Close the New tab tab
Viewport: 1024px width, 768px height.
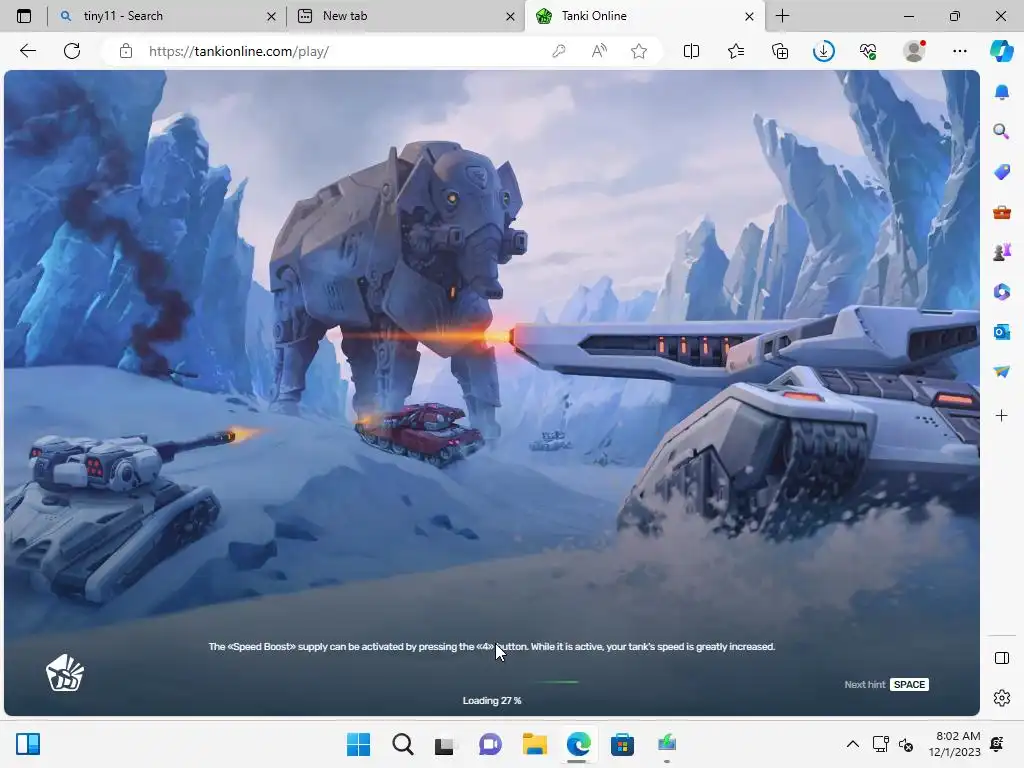click(510, 16)
